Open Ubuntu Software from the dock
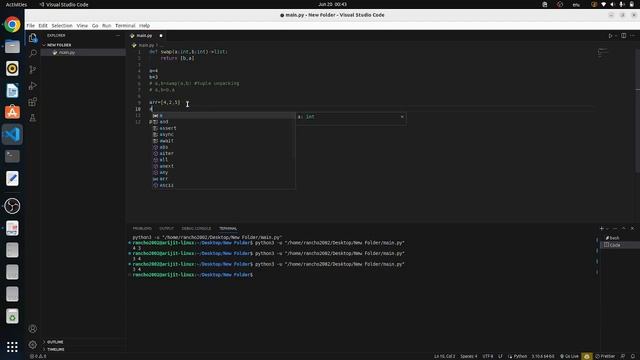This screenshot has width=640, height=360. coord(12,112)
